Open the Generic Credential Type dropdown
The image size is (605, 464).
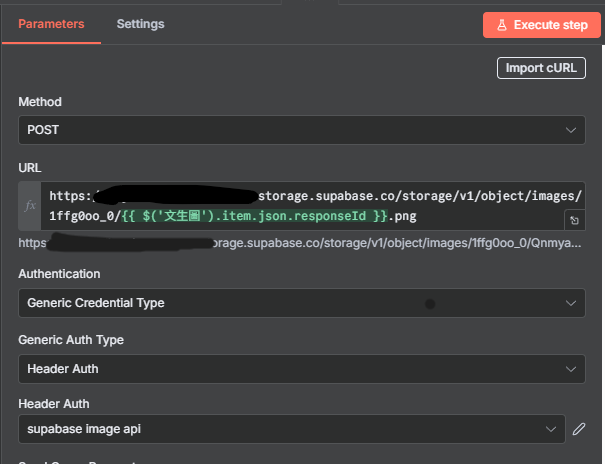(x=300, y=302)
